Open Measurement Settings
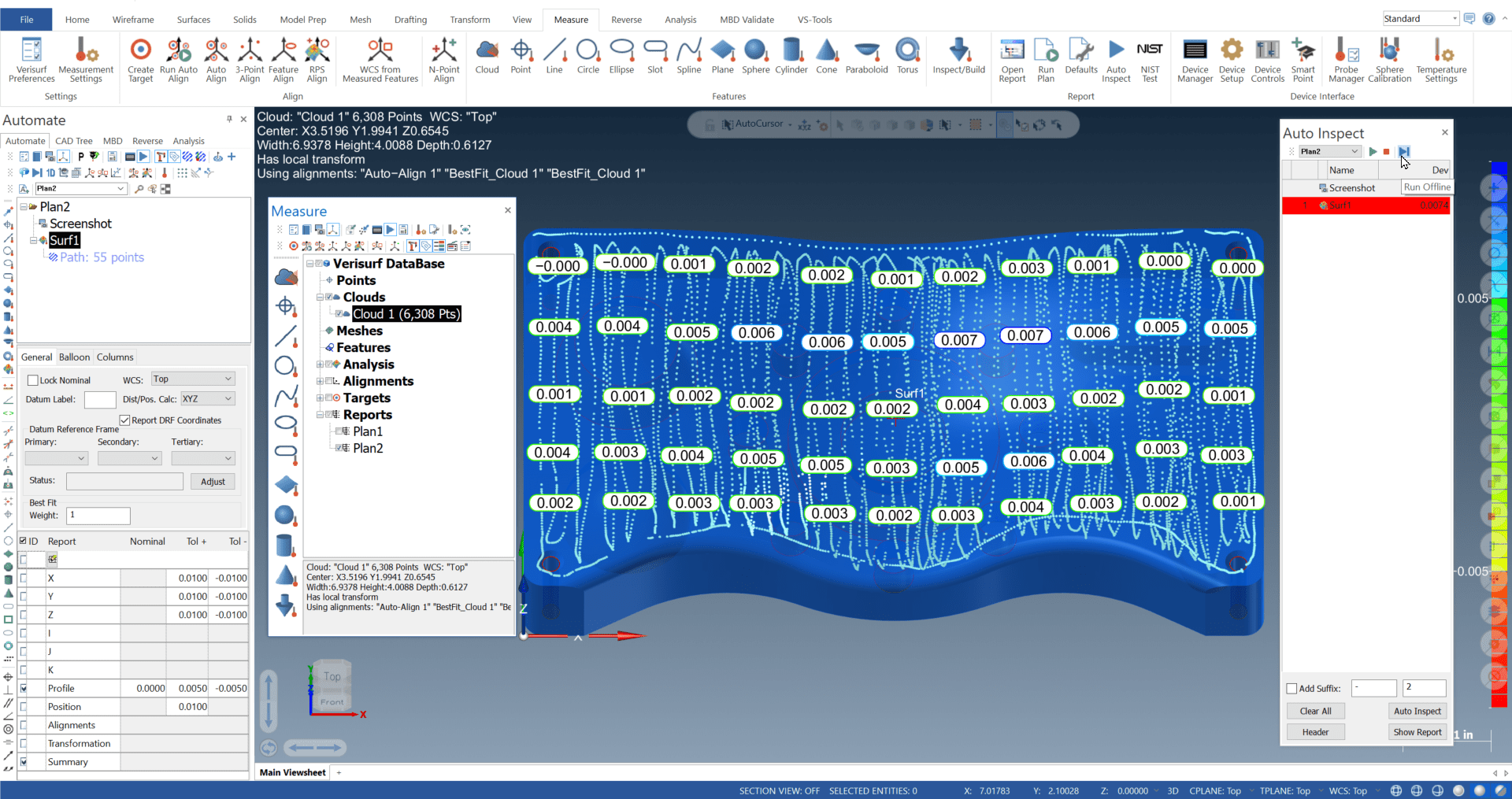Image resolution: width=1512 pixels, height=799 pixels. pyautogui.click(x=86, y=60)
